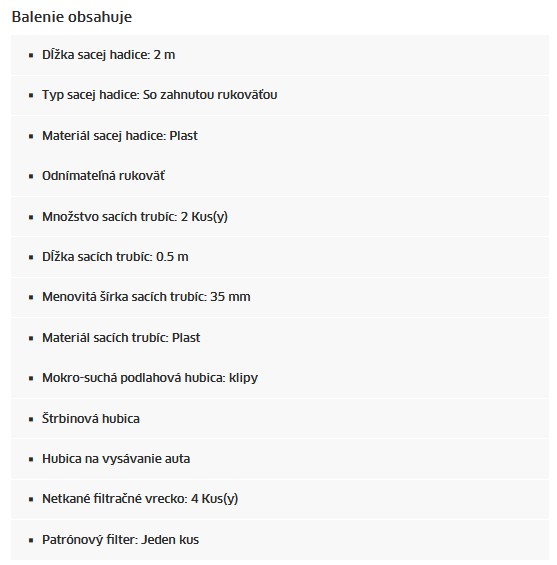The image size is (557, 565).
Task: Click the 'Odnímateľná rukoväť' list item
Action: [103, 176]
